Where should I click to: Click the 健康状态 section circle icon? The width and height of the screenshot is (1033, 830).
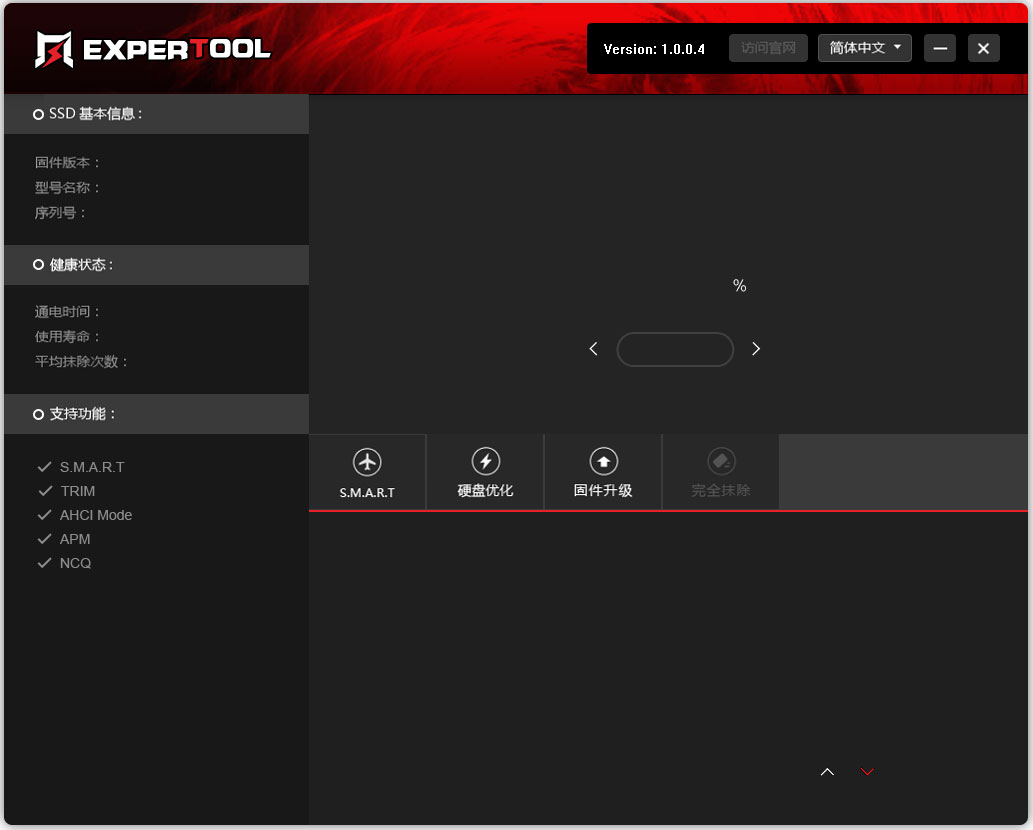click(37, 264)
